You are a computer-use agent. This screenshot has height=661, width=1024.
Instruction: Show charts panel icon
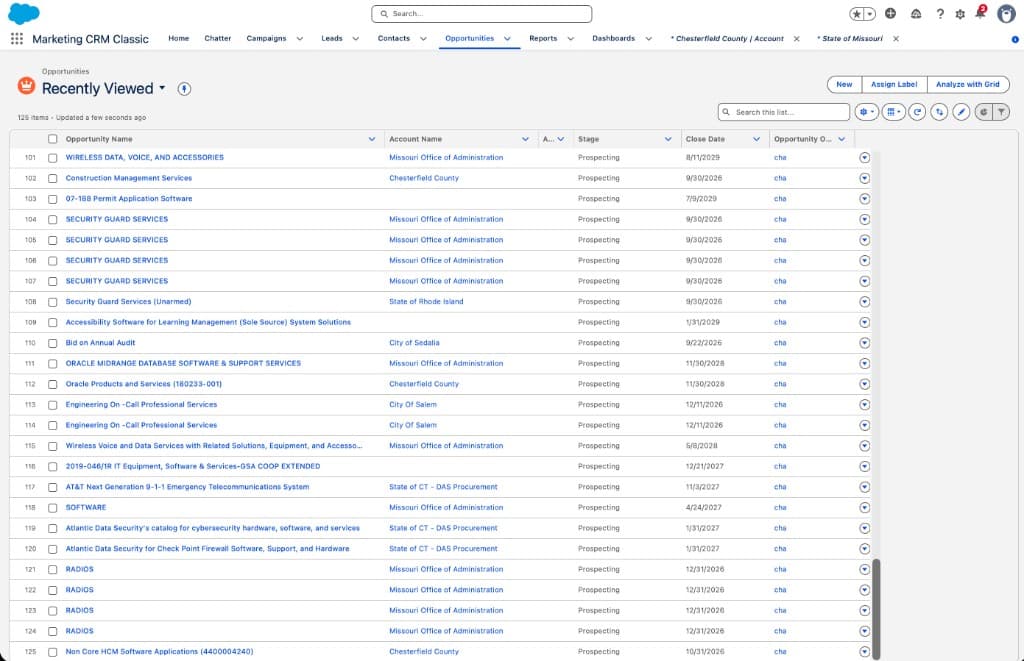(x=984, y=112)
